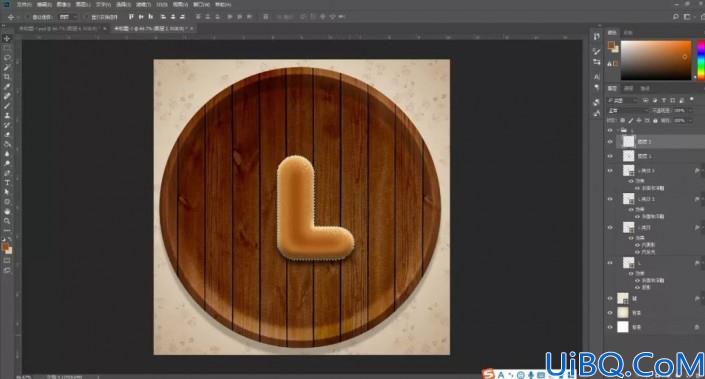Filter layers by type (T) icon
Screen dimensions: 705x379
tap(664, 100)
